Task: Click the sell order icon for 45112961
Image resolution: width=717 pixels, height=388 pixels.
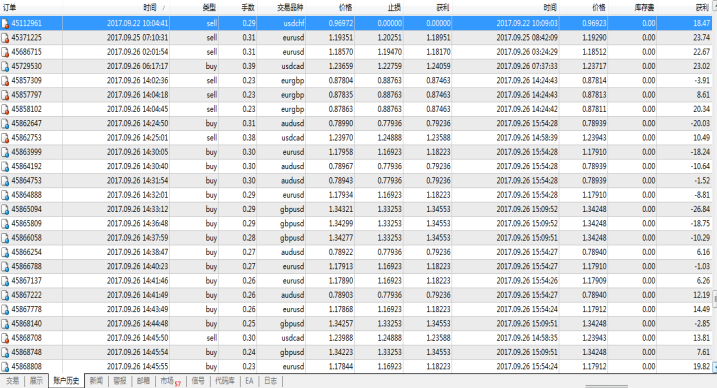Action: tap(5, 23)
